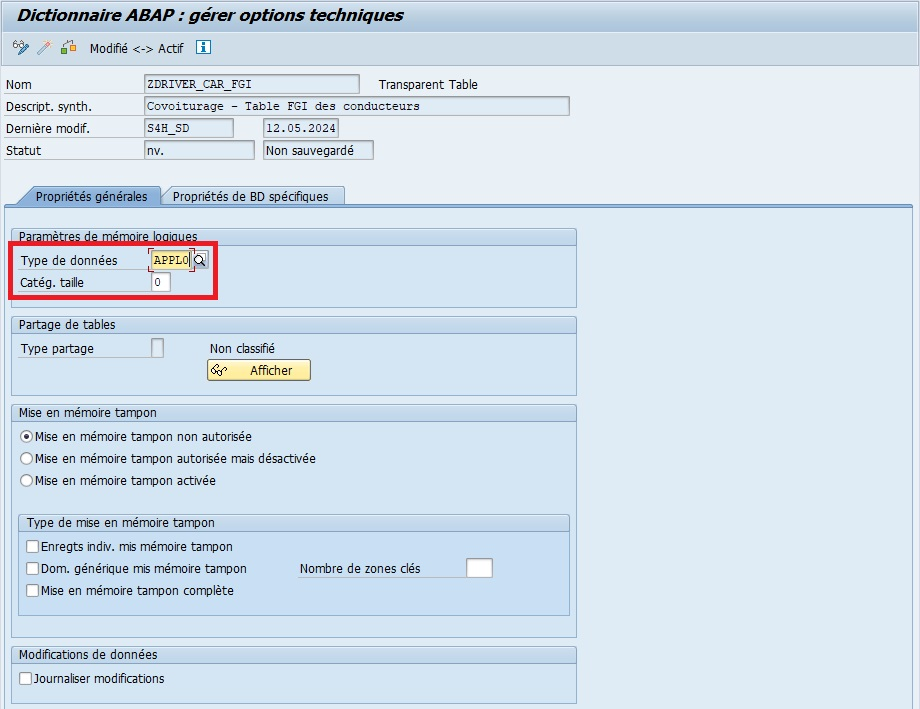Click the where-used list toolbar icon
Viewport: 920px width, 709px height.
[68, 48]
